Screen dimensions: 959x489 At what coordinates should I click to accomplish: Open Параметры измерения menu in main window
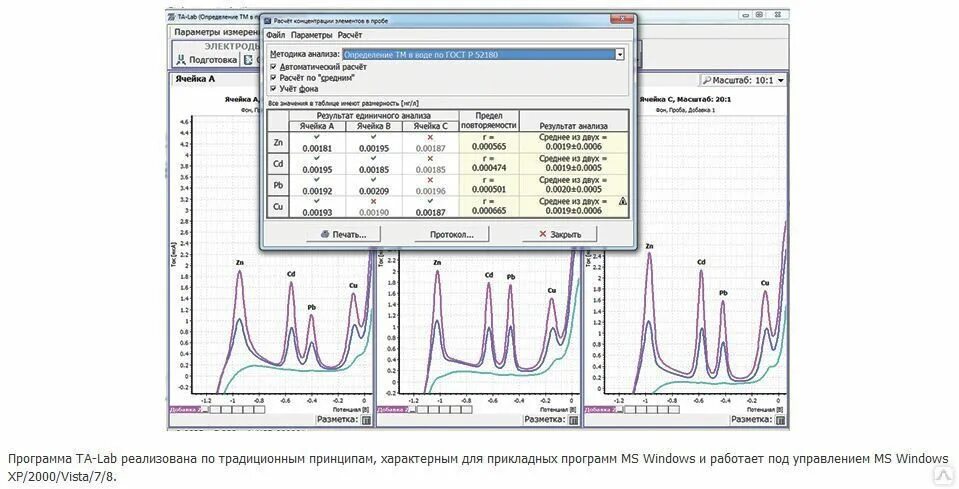tap(217, 32)
